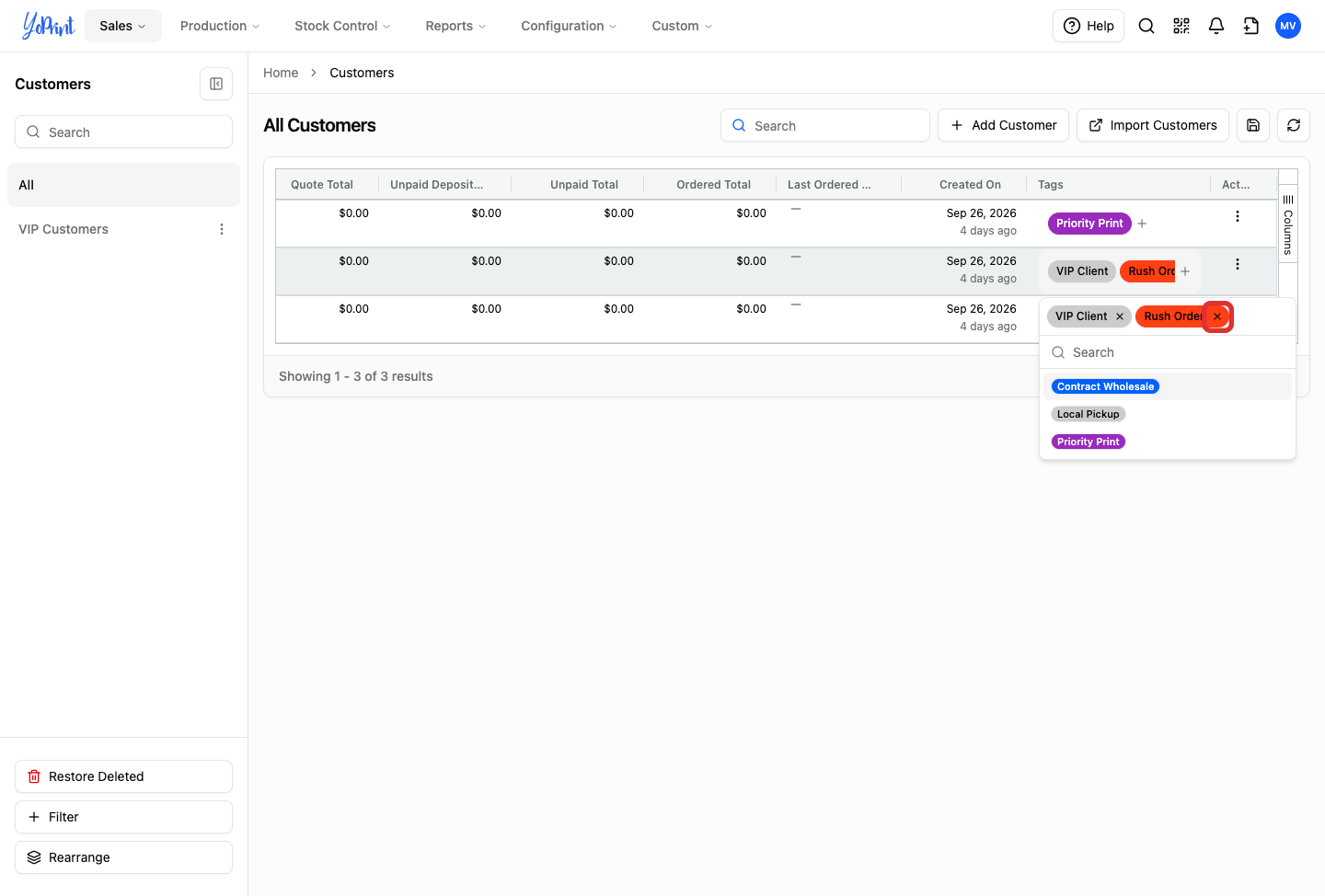Remove the VIP Client tag

click(x=1120, y=316)
